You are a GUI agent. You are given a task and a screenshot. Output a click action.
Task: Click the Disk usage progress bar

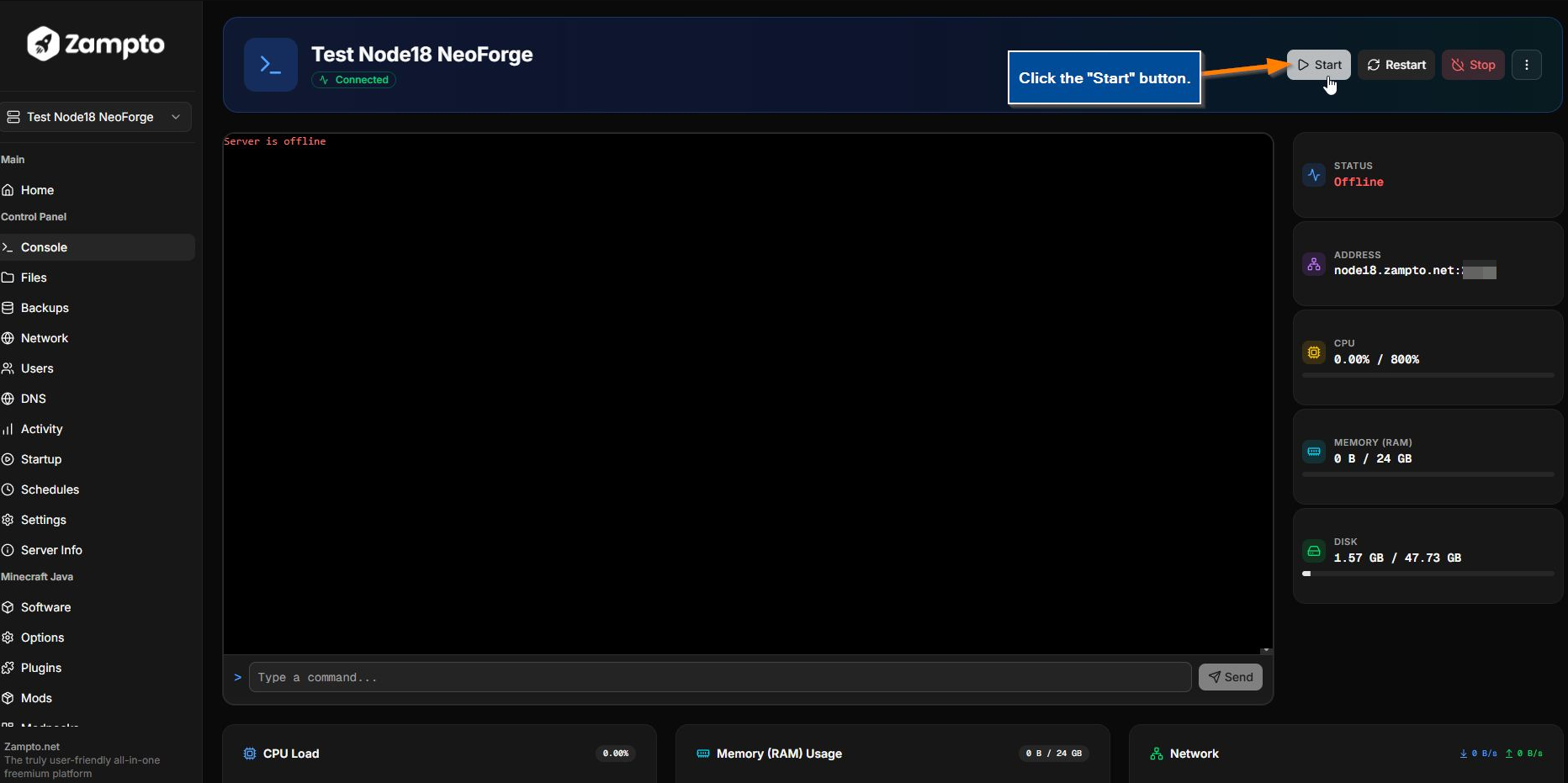tap(1428, 574)
